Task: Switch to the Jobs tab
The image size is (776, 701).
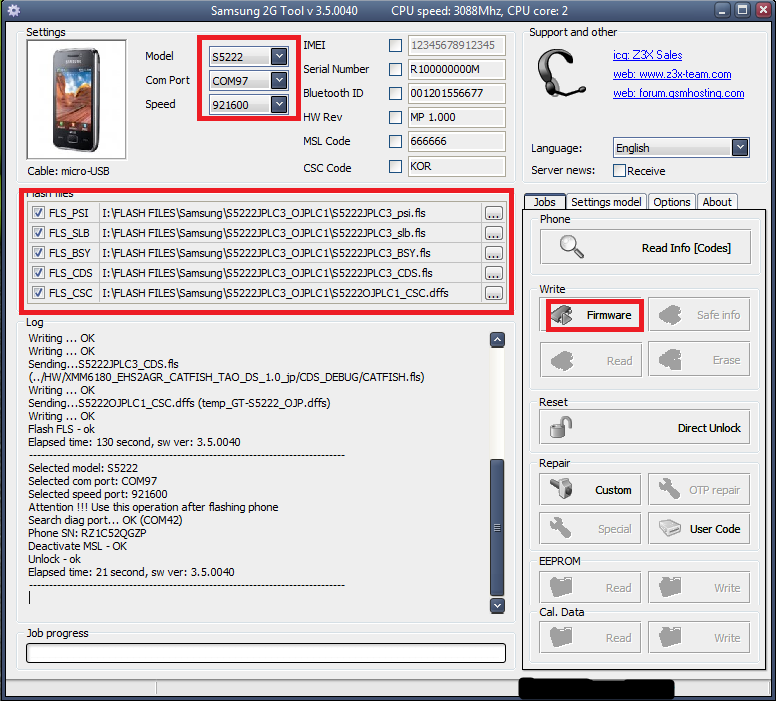Action: [x=544, y=201]
